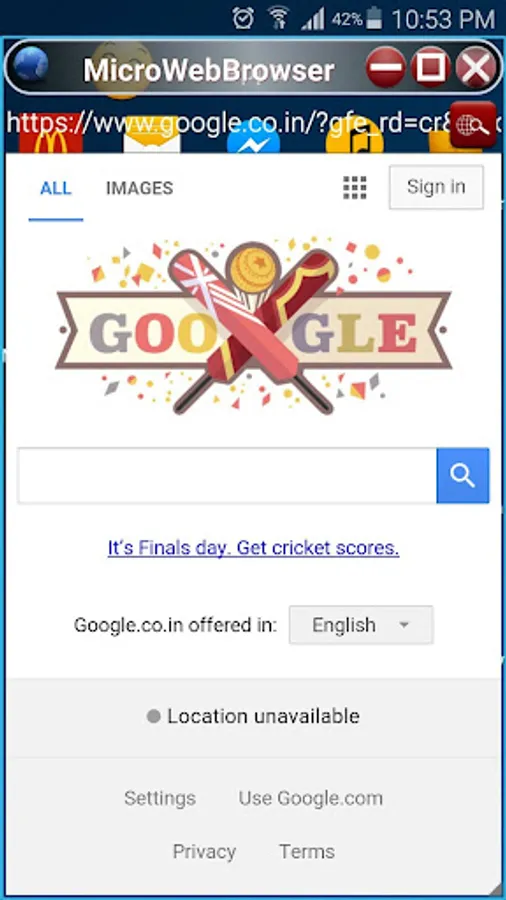The image size is (506, 900).
Task: Tap the Wi-Fi status bar icon
Action: (x=278, y=18)
